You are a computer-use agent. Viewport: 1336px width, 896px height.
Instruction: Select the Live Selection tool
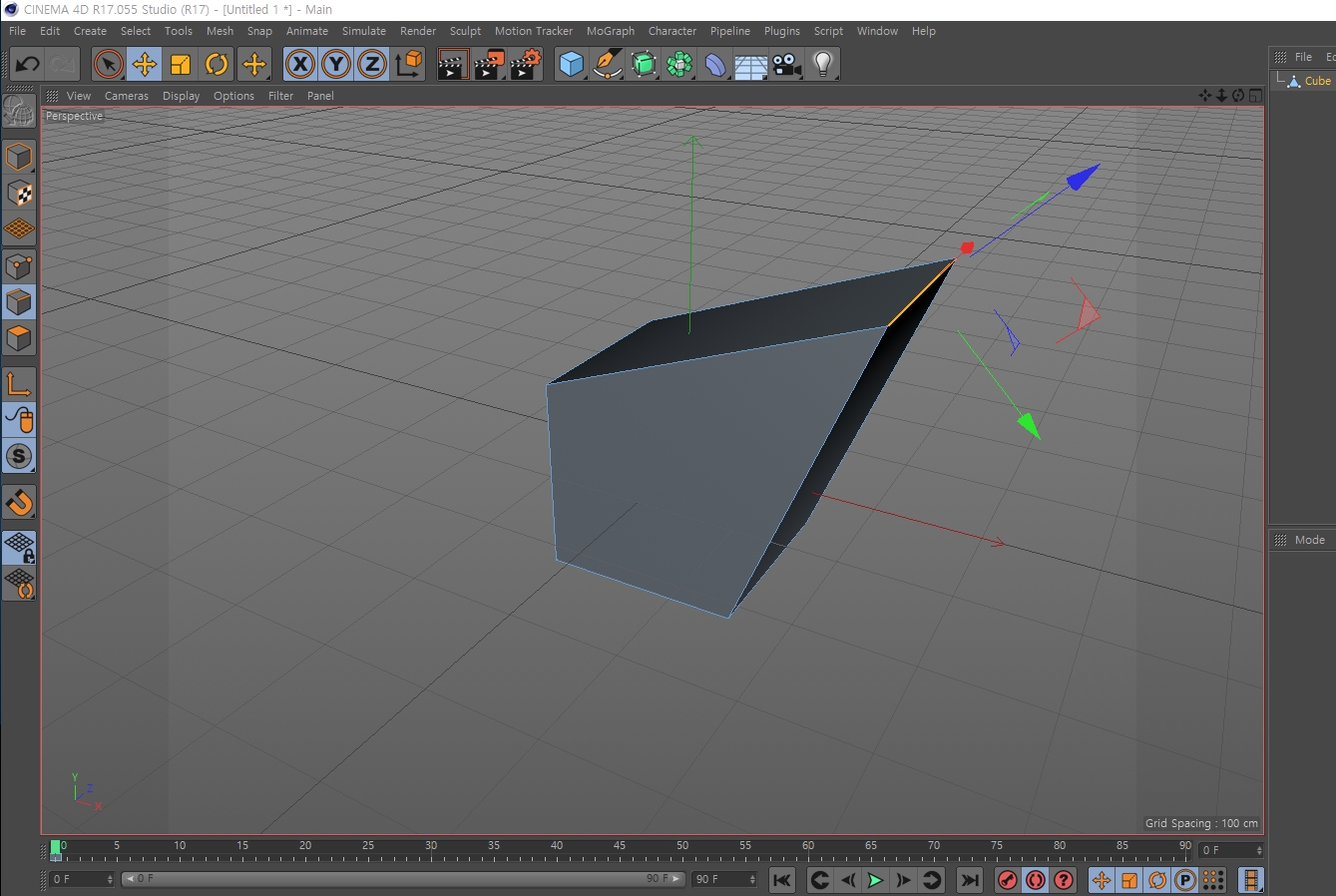(x=109, y=65)
